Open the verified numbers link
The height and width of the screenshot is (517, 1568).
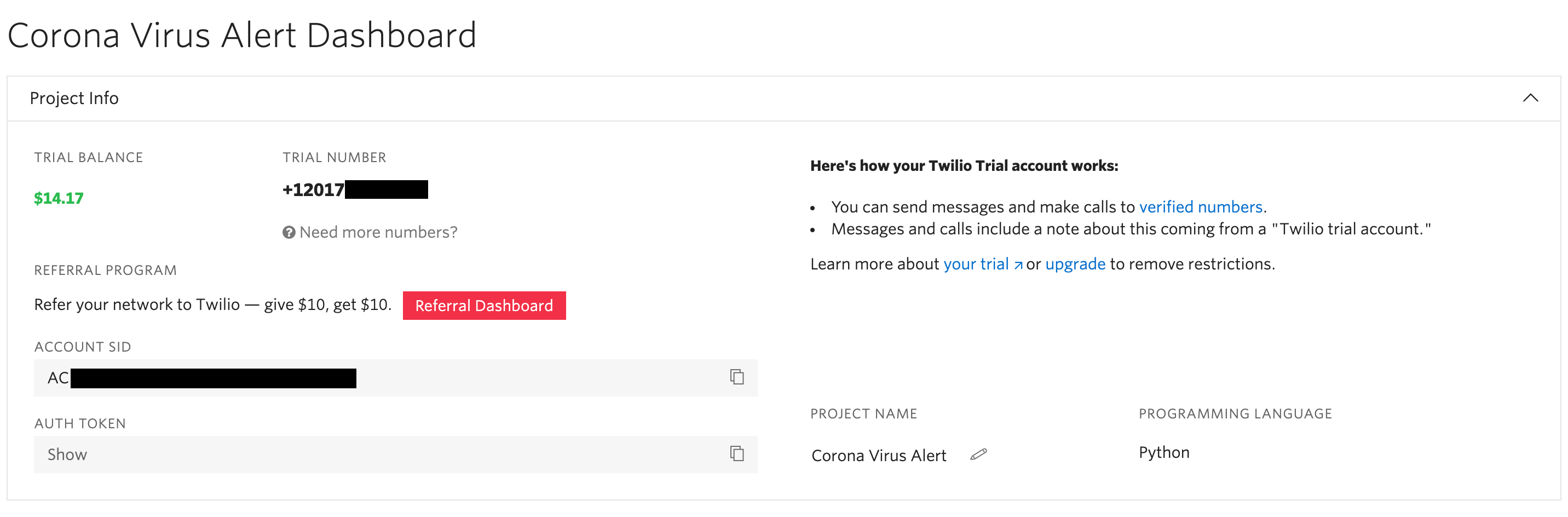1200,207
